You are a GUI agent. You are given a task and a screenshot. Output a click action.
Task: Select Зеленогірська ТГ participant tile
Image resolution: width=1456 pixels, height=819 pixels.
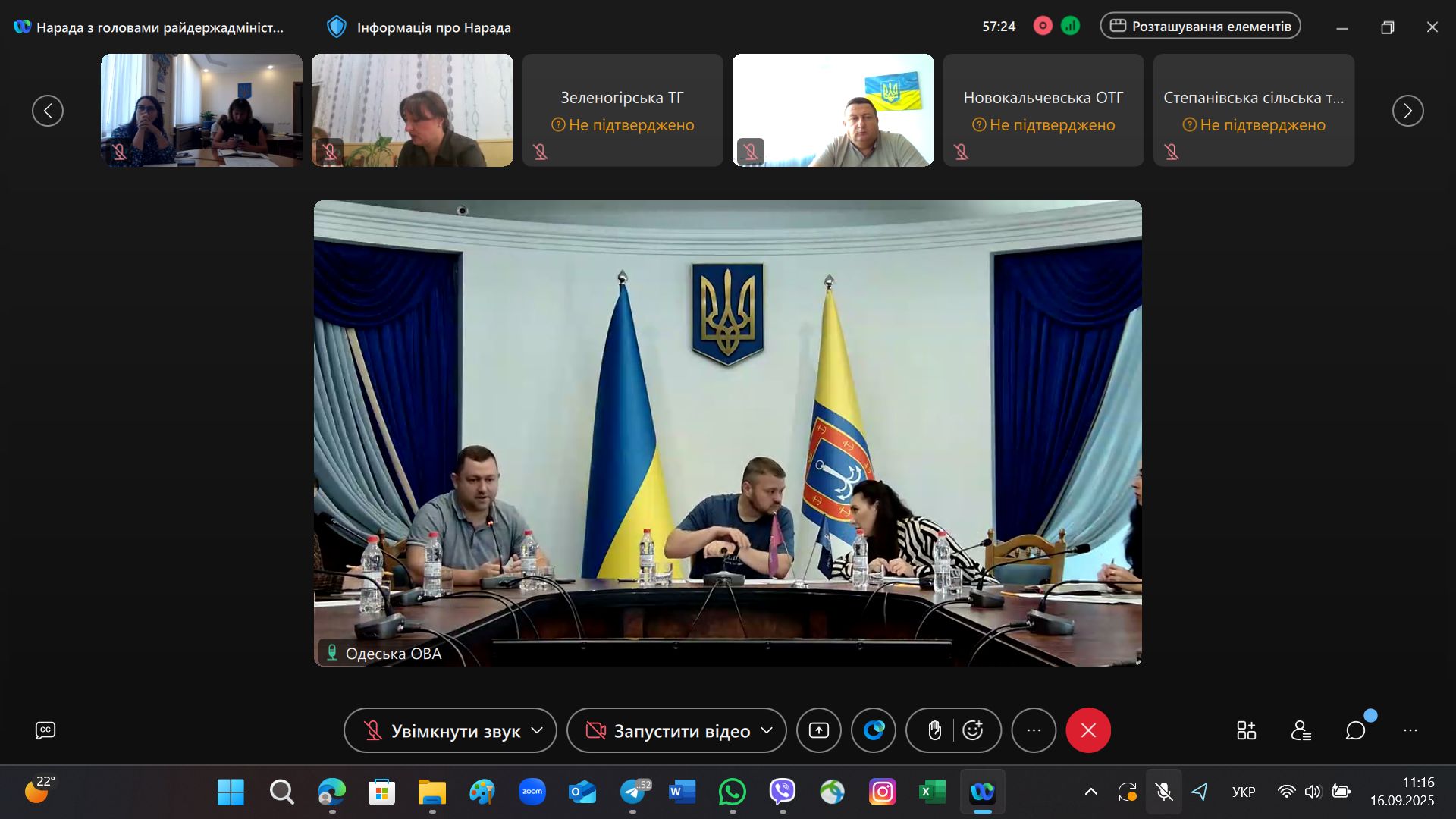(622, 110)
